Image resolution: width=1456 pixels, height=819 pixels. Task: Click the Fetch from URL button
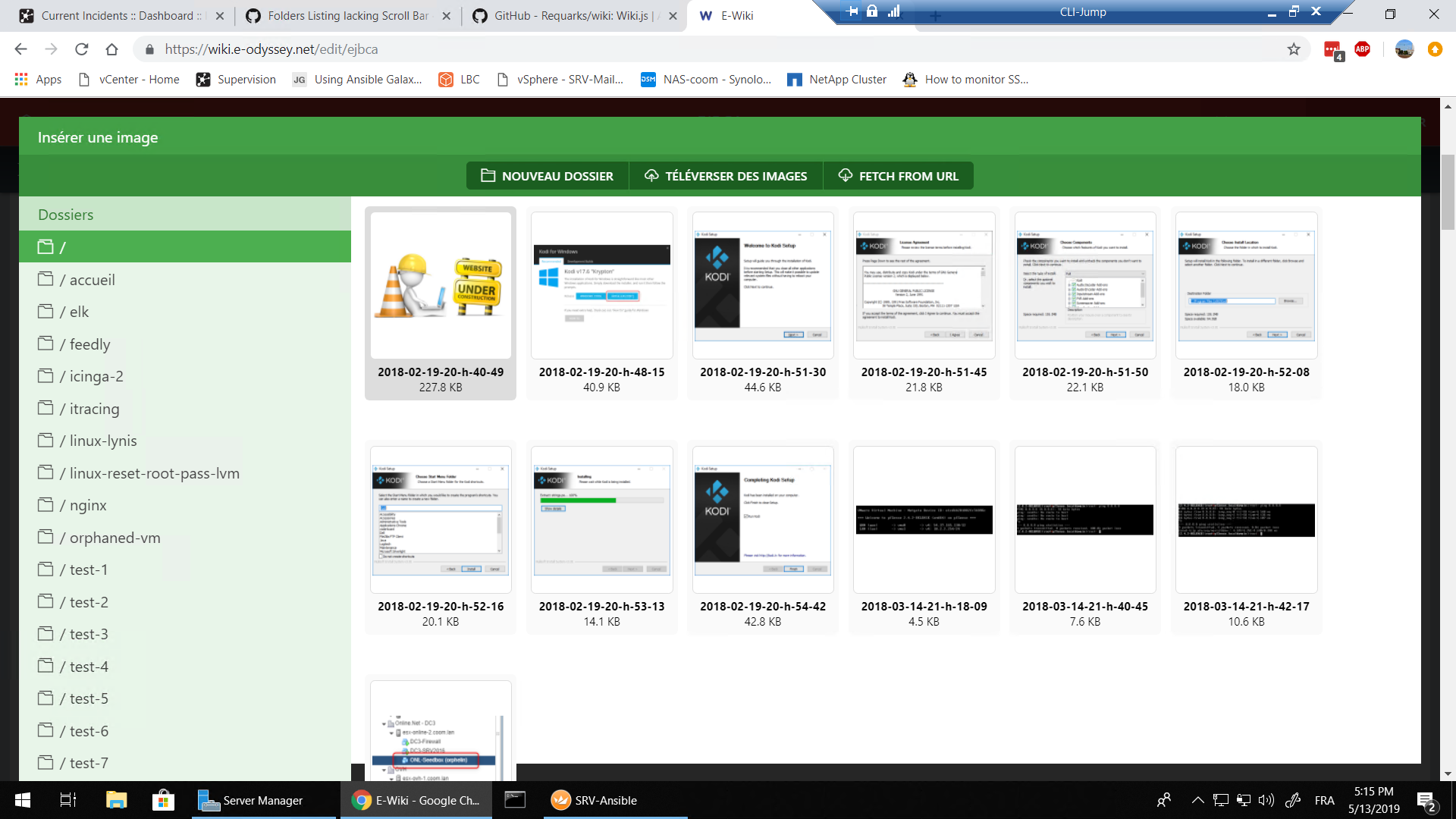pyautogui.click(x=899, y=176)
